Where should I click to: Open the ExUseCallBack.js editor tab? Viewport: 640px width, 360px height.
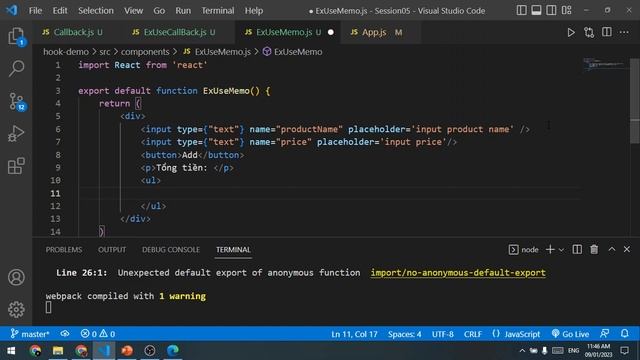click(x=176, y=32)
